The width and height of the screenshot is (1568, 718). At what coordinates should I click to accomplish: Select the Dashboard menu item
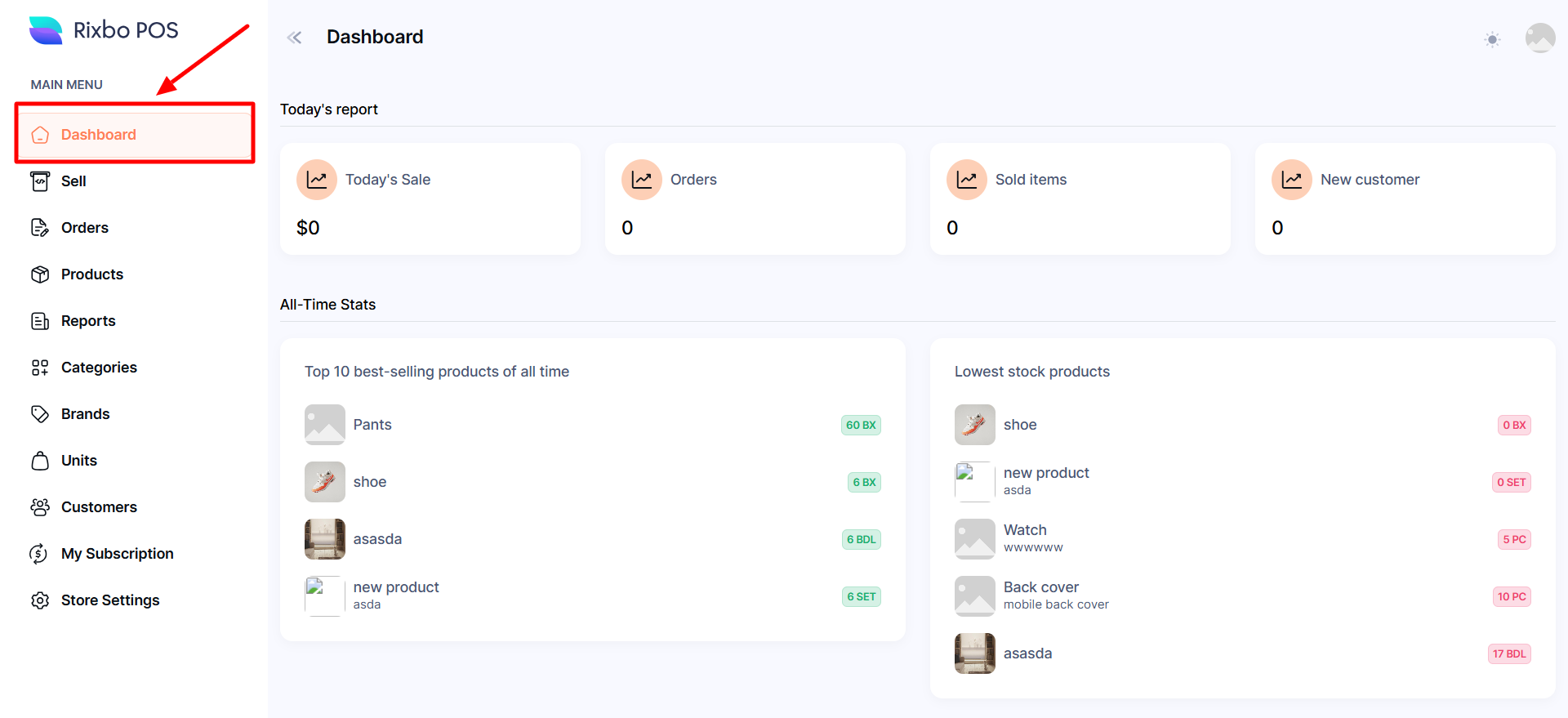click(98, 135)
